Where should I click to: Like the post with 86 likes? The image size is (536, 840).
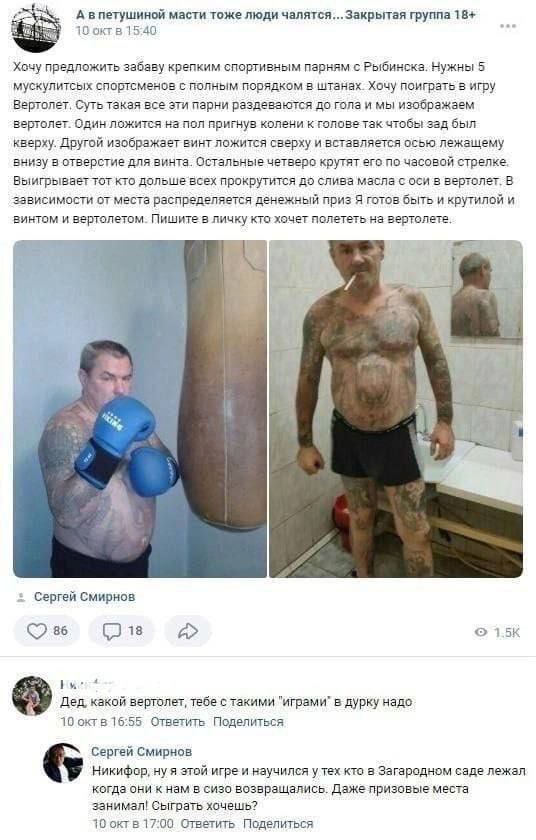(47, 631)
